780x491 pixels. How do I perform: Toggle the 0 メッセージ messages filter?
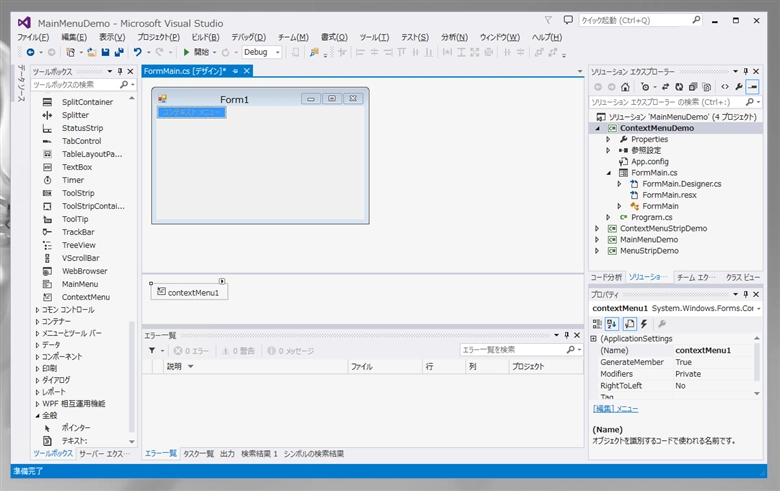point(291,351)
